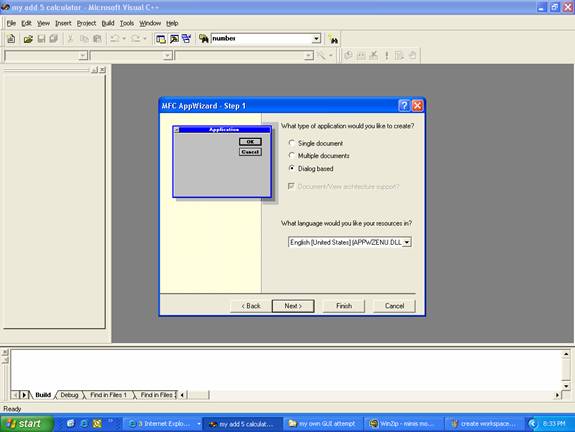Click the Cut scissors icon

[70, 39]
